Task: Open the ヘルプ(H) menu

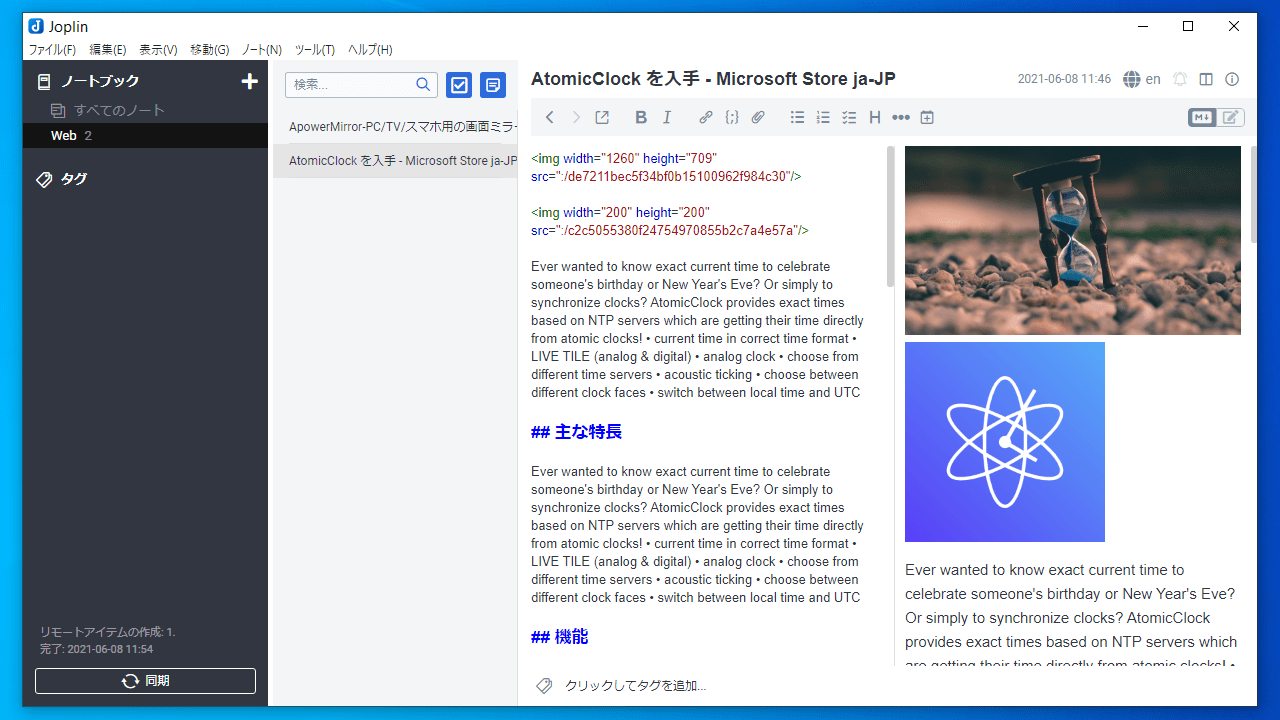Action: (370, 50)
